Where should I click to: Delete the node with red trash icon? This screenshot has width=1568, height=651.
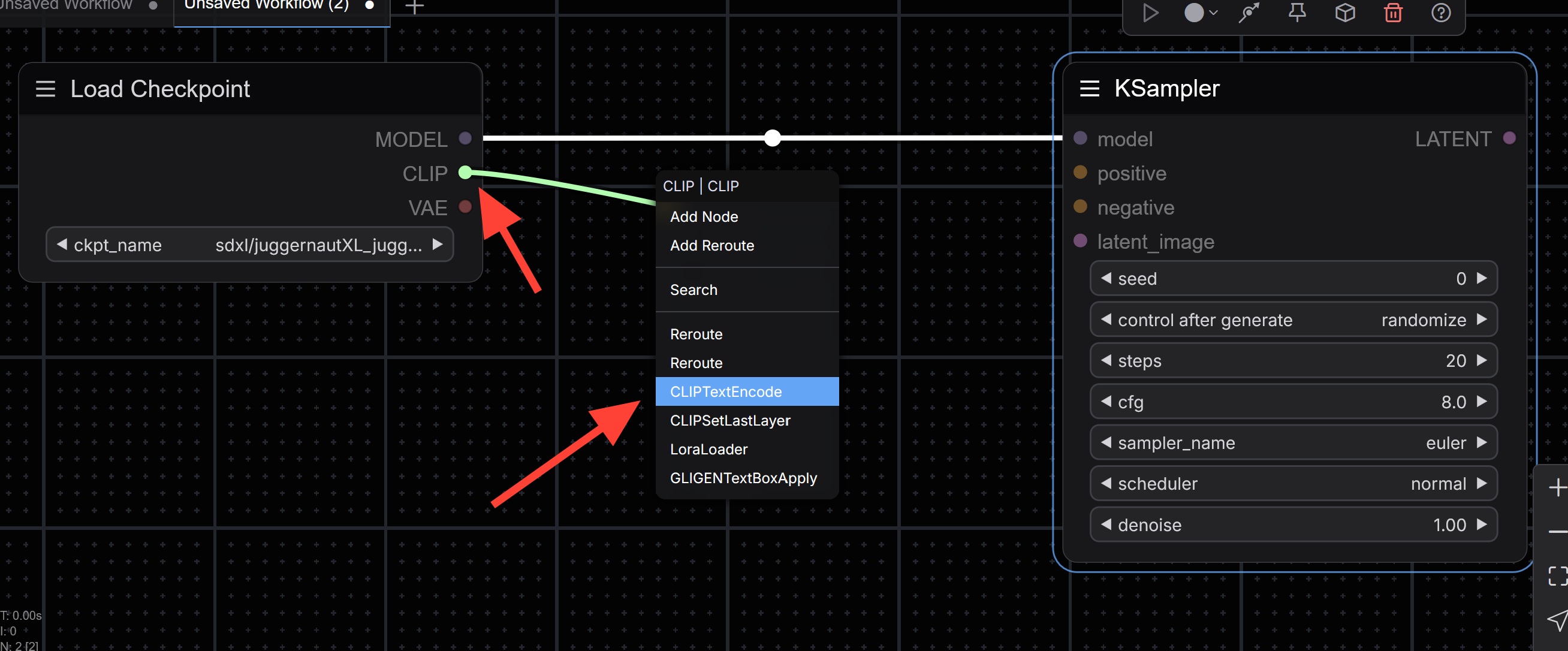pyautogui.click(x=1394, y=12)
